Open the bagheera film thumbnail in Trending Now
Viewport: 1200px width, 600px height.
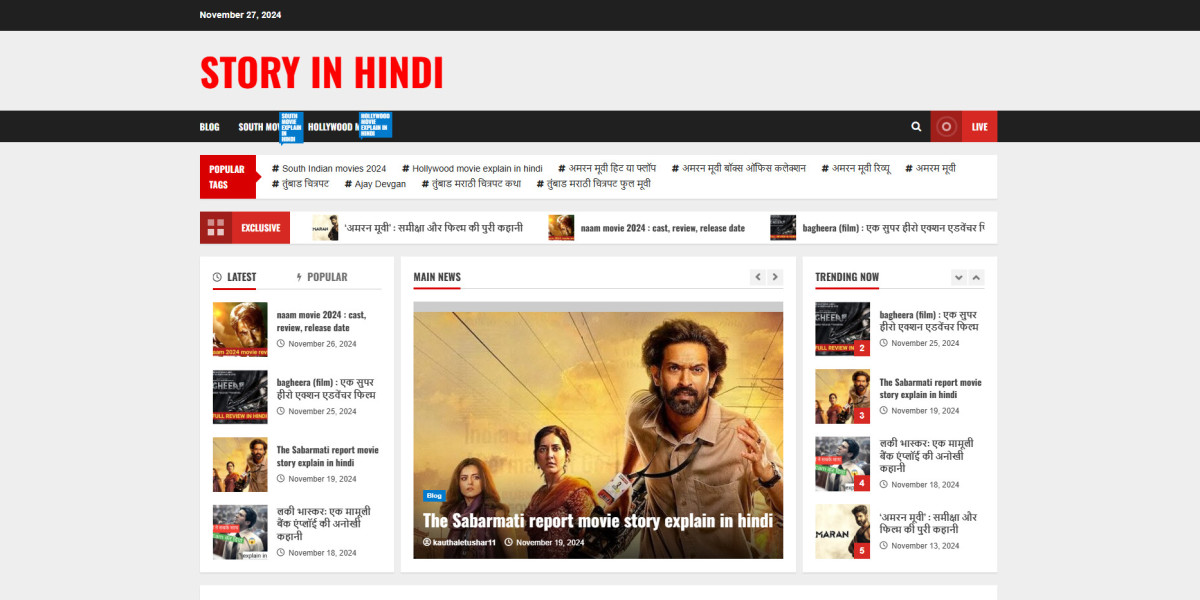tap(842, 328)
